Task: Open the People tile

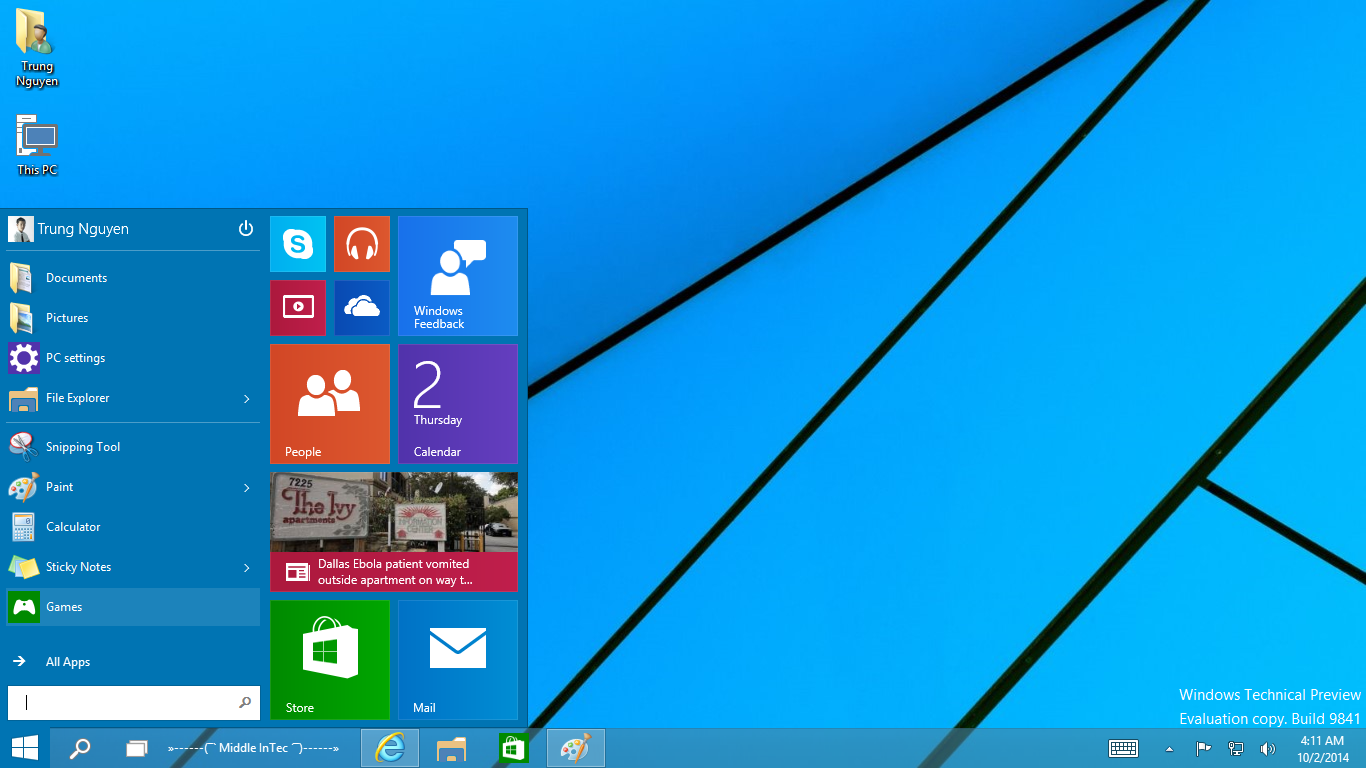Action: [x=330, y=404]
